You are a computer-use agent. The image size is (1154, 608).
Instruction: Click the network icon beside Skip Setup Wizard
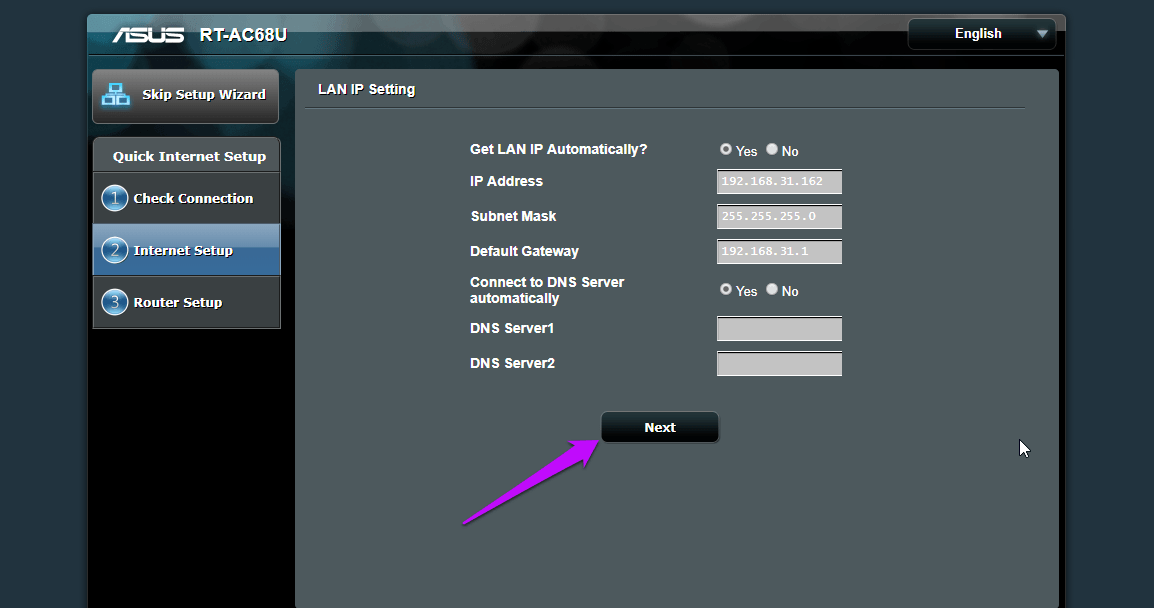pos(116,94)
